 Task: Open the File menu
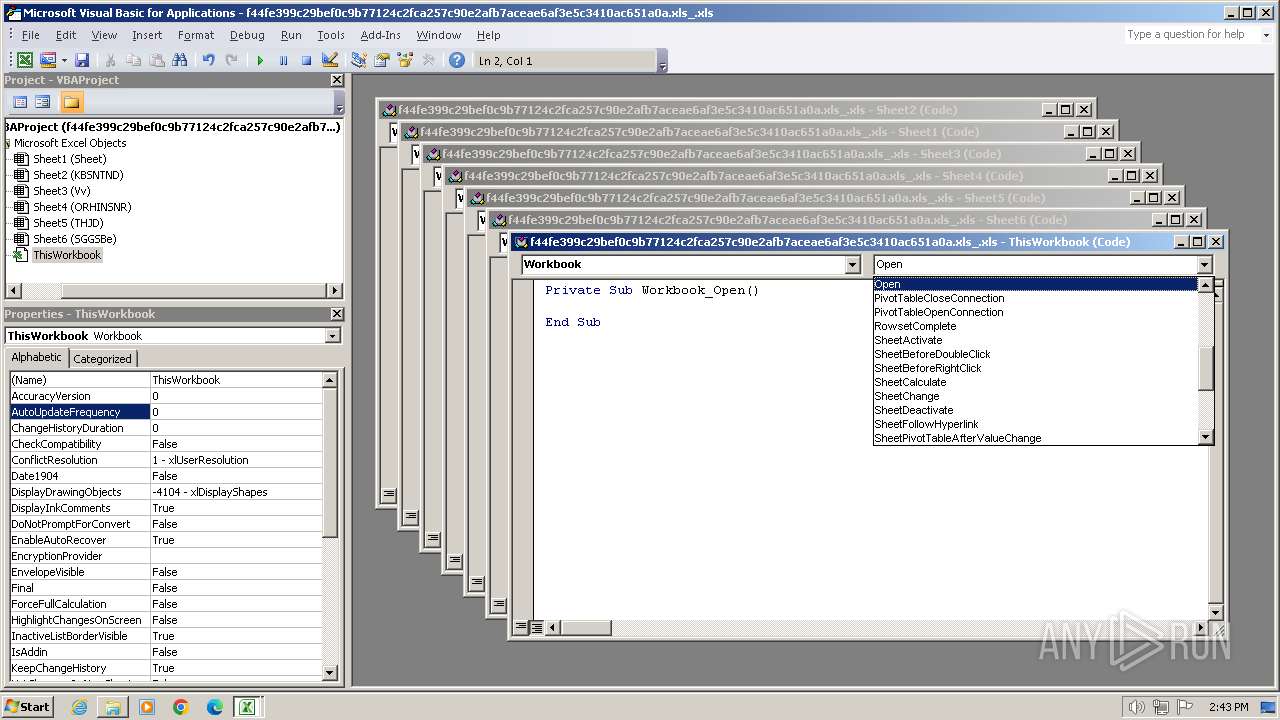click(31, 35)
